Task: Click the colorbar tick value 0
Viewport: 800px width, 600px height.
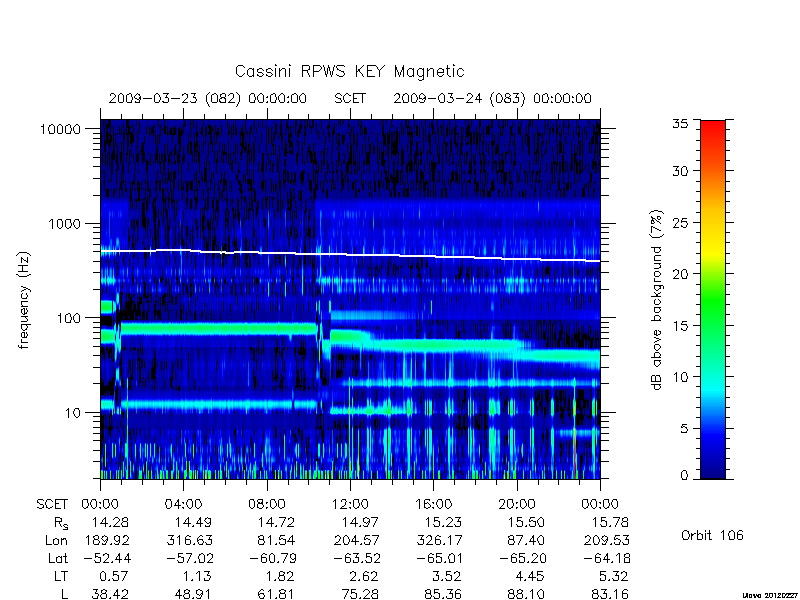Action: click(x=685, y=475)
